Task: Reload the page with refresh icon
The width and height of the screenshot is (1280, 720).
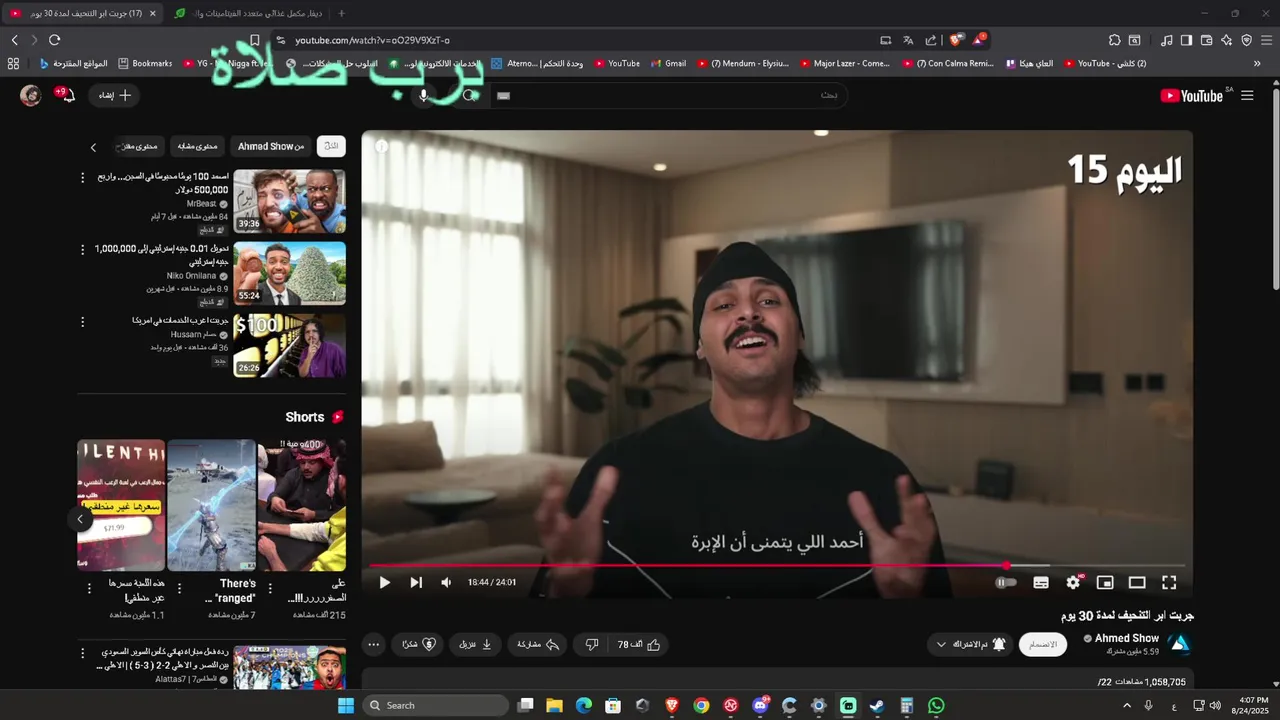Action: click(54, 40)
